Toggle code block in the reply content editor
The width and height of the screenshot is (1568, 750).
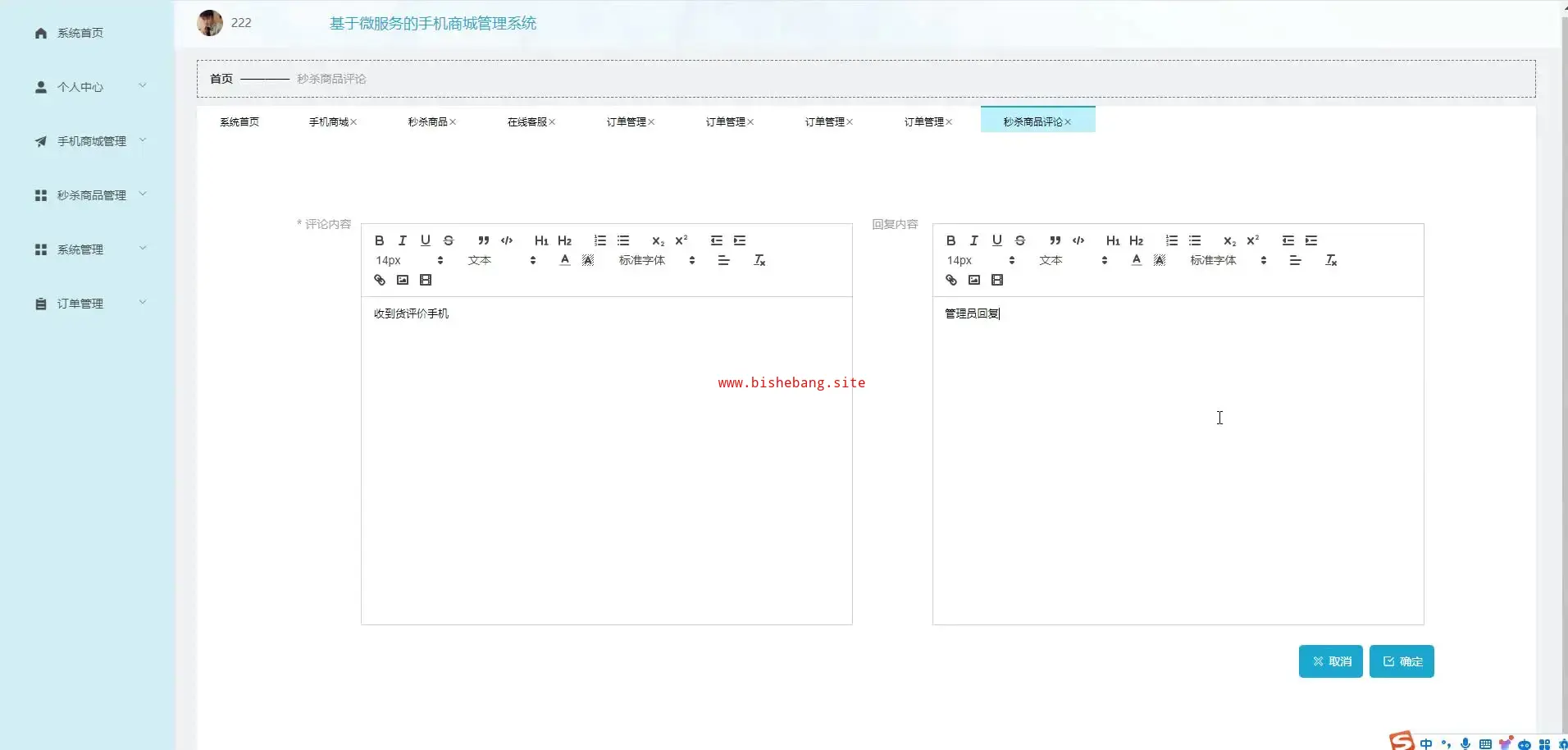pyautogui.click(x=1078, y=240)
